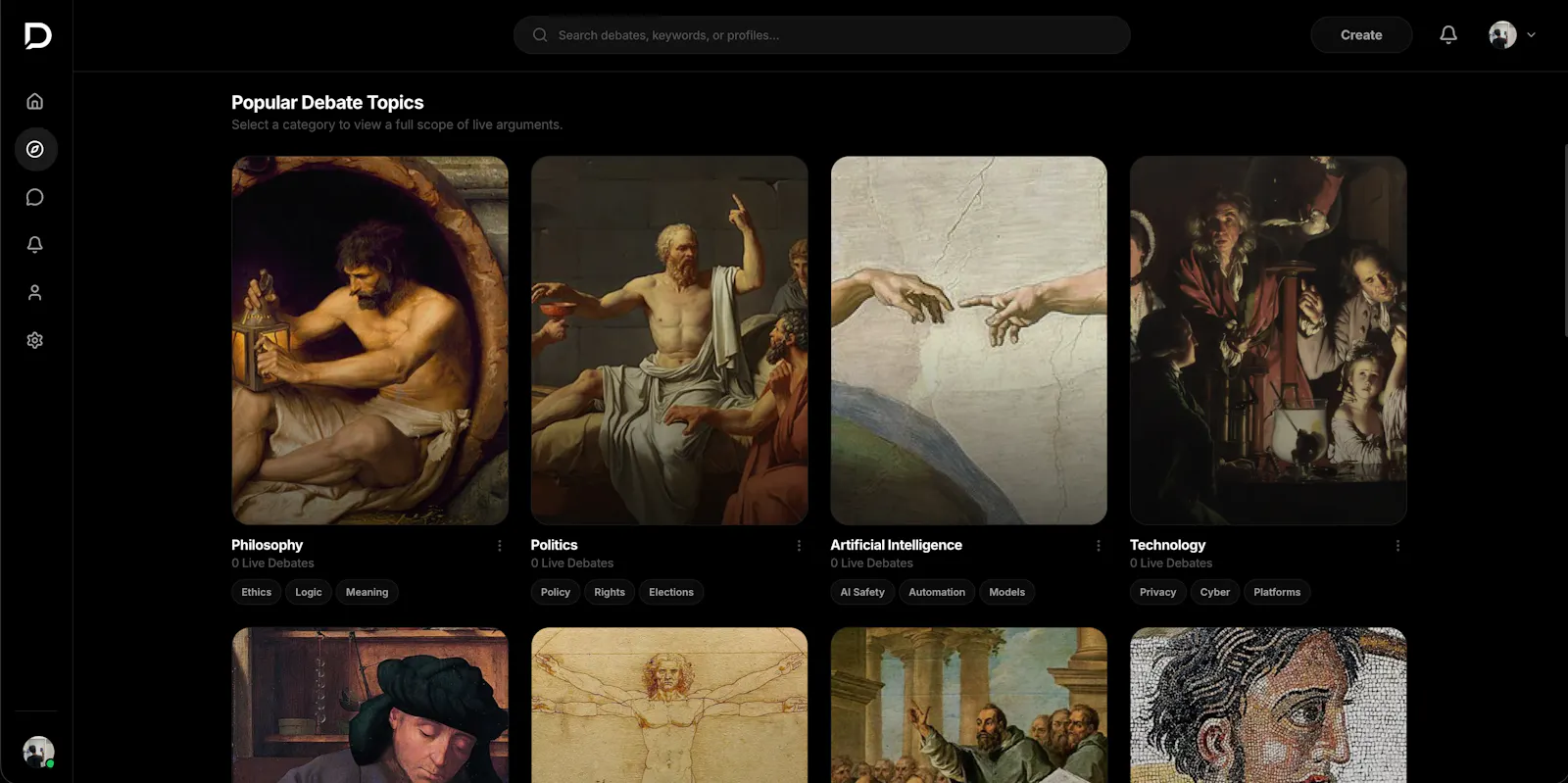
Task: Select the Elections tag
Action: click(671, 592)
